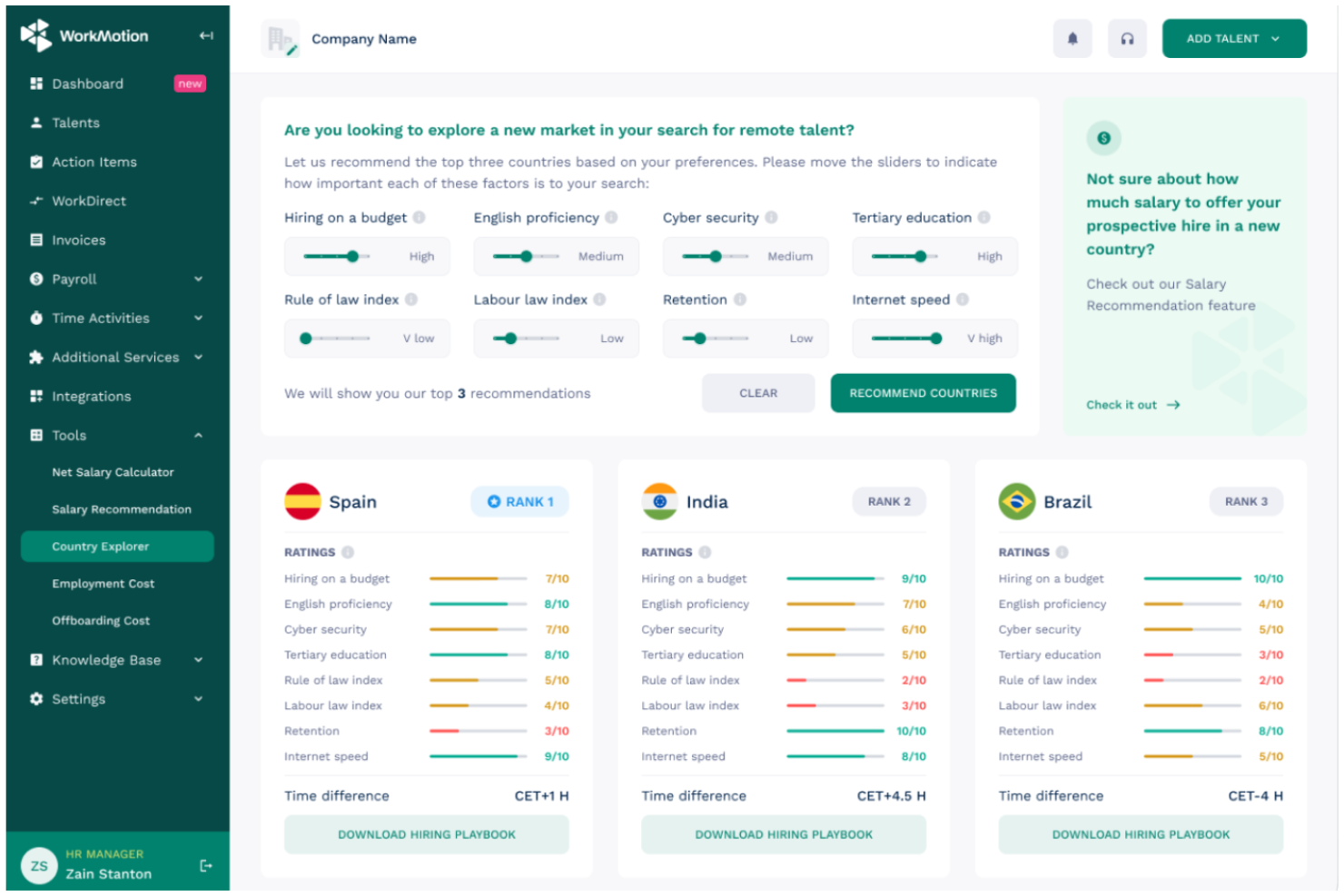Open Salary Recommendation tool

click(x=122, y=509)
